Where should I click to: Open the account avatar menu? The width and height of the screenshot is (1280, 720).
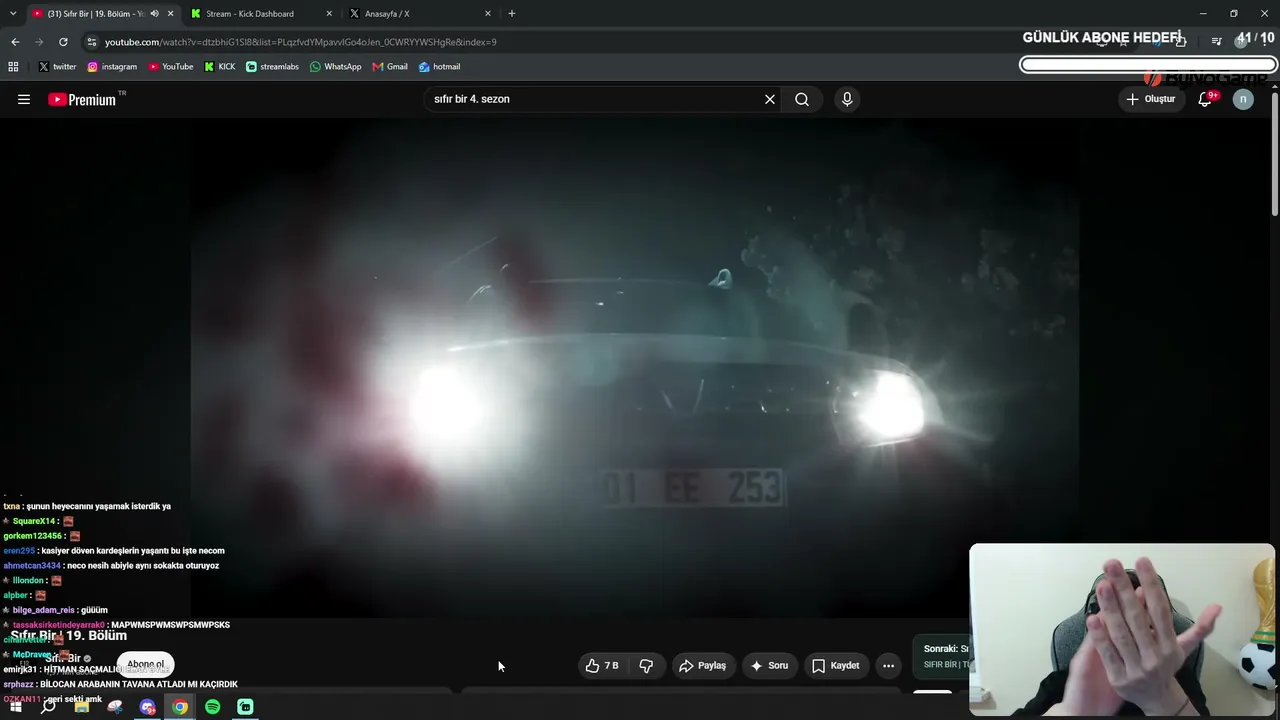click(x=1243, y=99)
